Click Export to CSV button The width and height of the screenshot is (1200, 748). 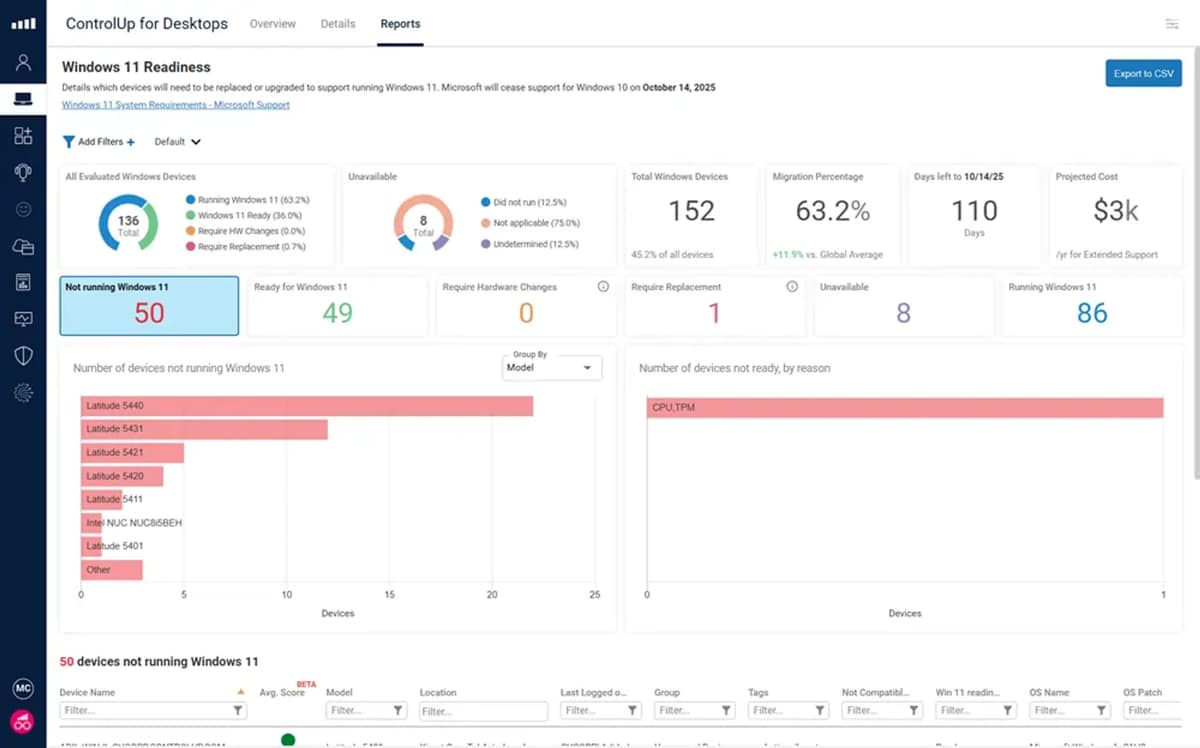pos(1143,74)
